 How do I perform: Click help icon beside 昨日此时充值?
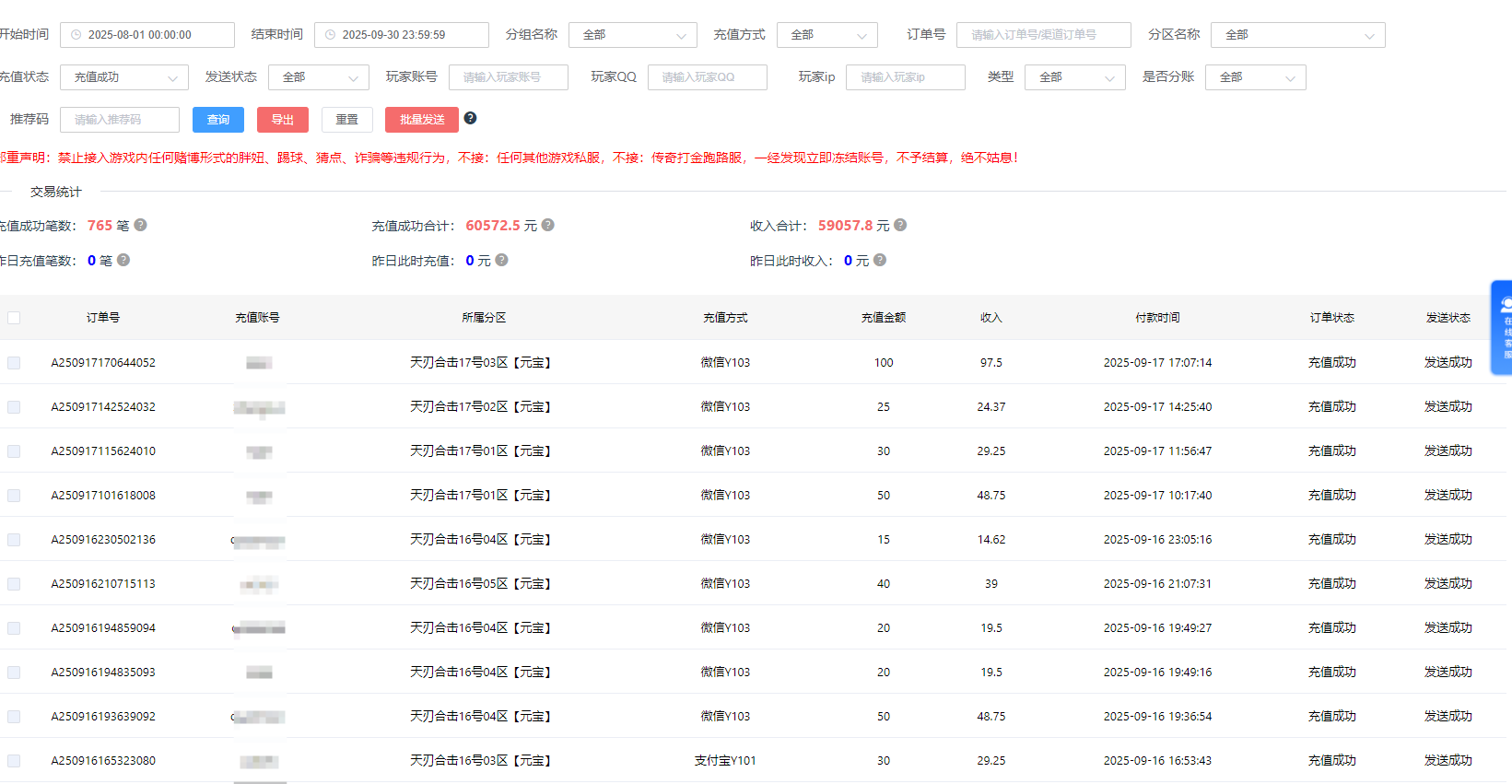[502, 260]
